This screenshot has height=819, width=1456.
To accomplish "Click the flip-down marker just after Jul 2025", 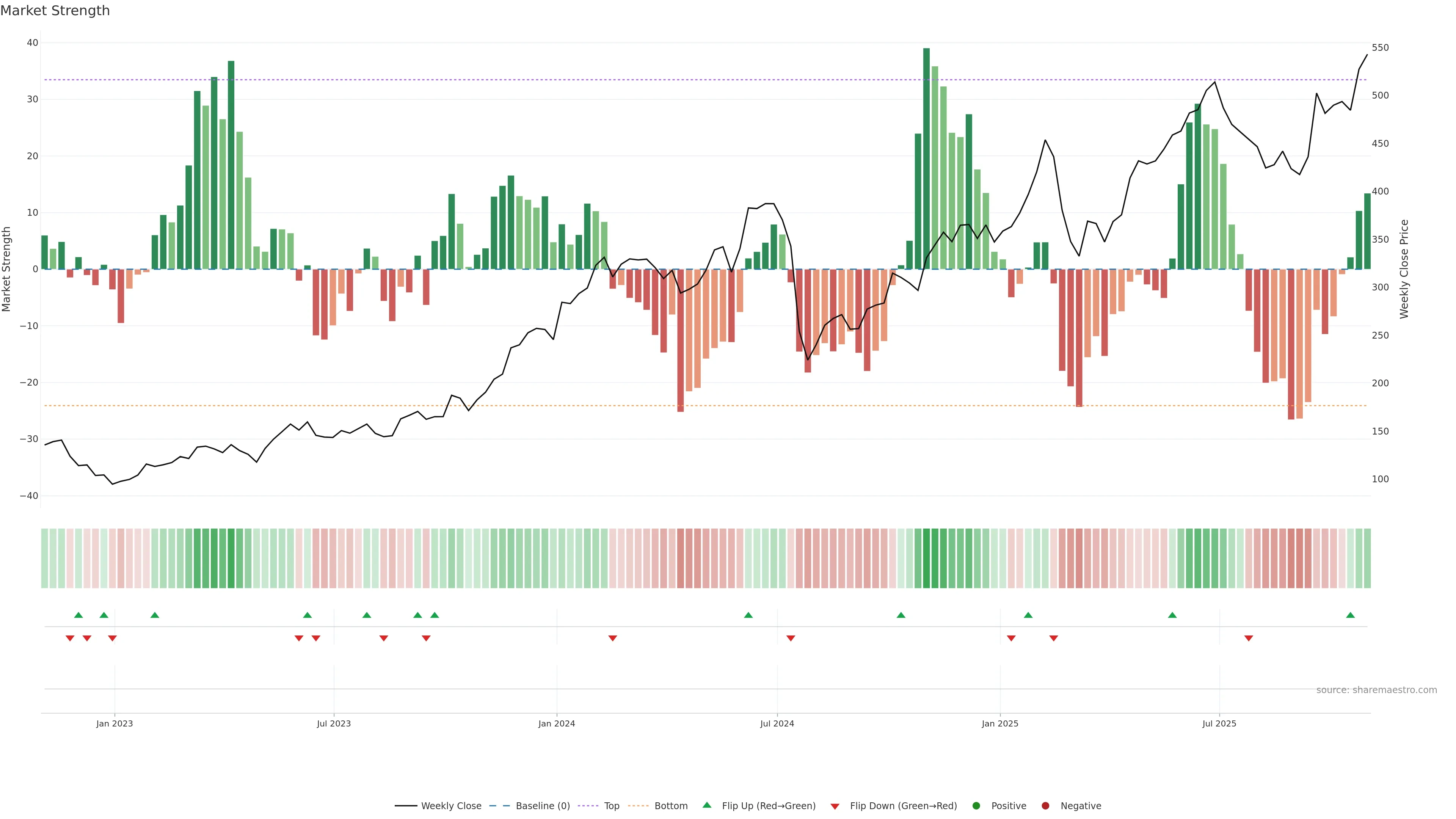I will tap(1249, 638).
